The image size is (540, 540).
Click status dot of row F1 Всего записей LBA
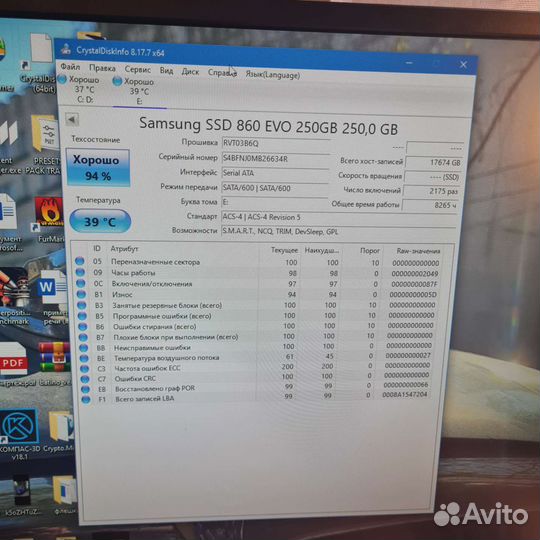(x=86, y=399)
